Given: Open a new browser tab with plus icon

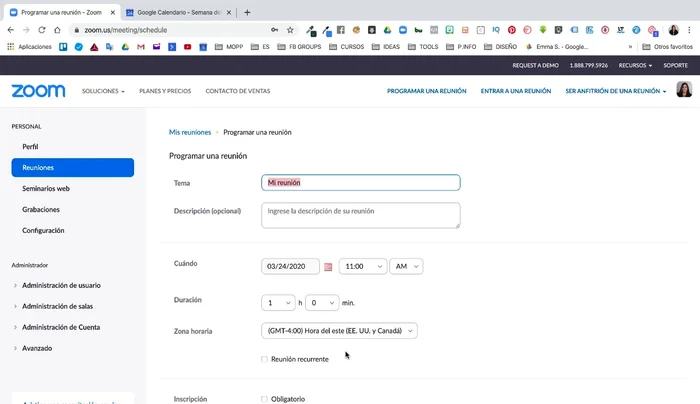Looking at the screenshot, I should (x=247, y=12).
